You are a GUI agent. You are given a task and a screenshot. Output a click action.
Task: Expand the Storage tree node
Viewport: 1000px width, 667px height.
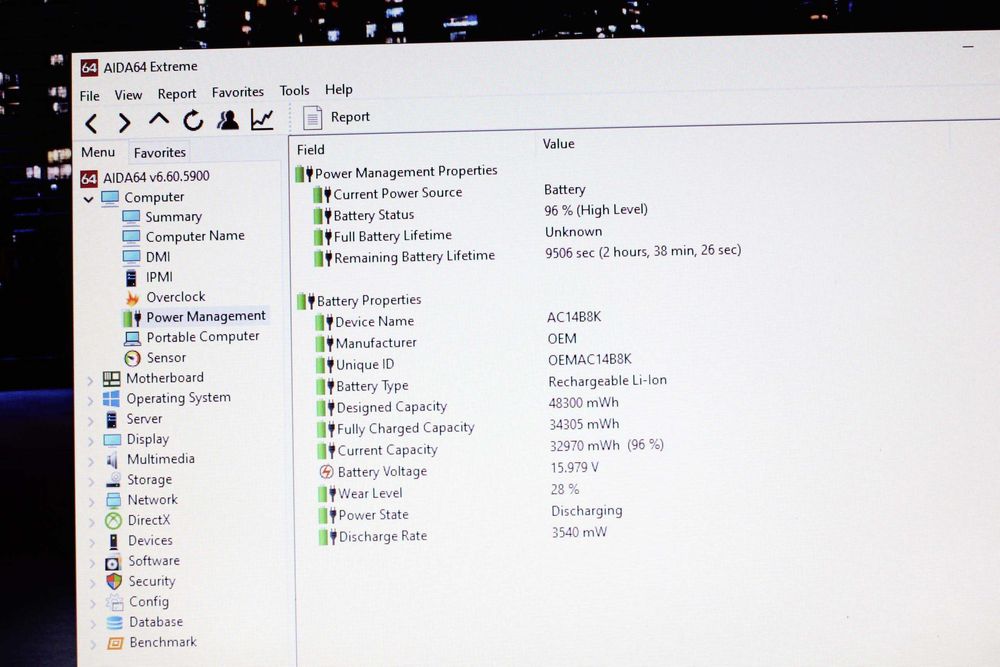(x=91, y=482)
